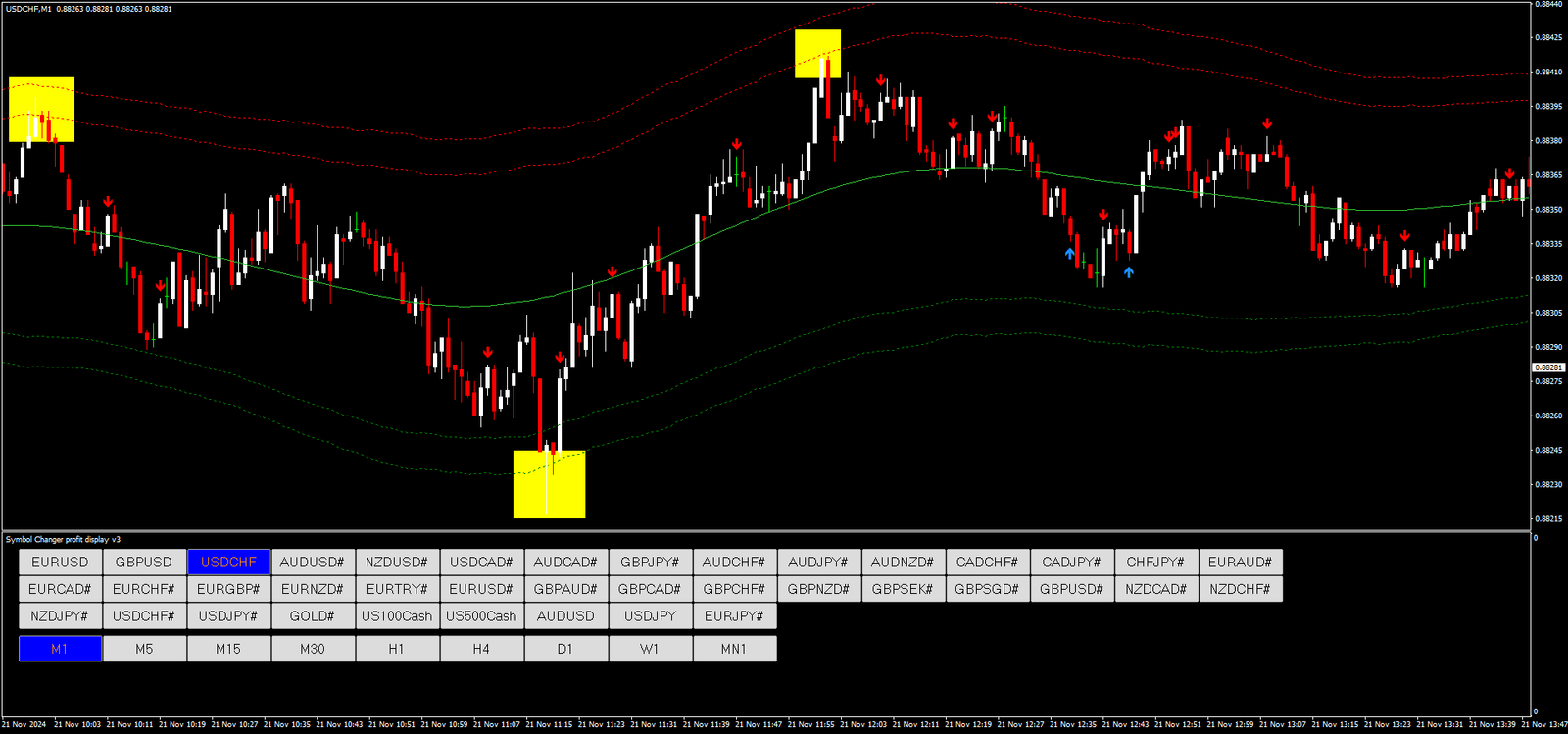Select the highlighted USDCHF symbol button

pyautogui.click(x=228, y=563)
